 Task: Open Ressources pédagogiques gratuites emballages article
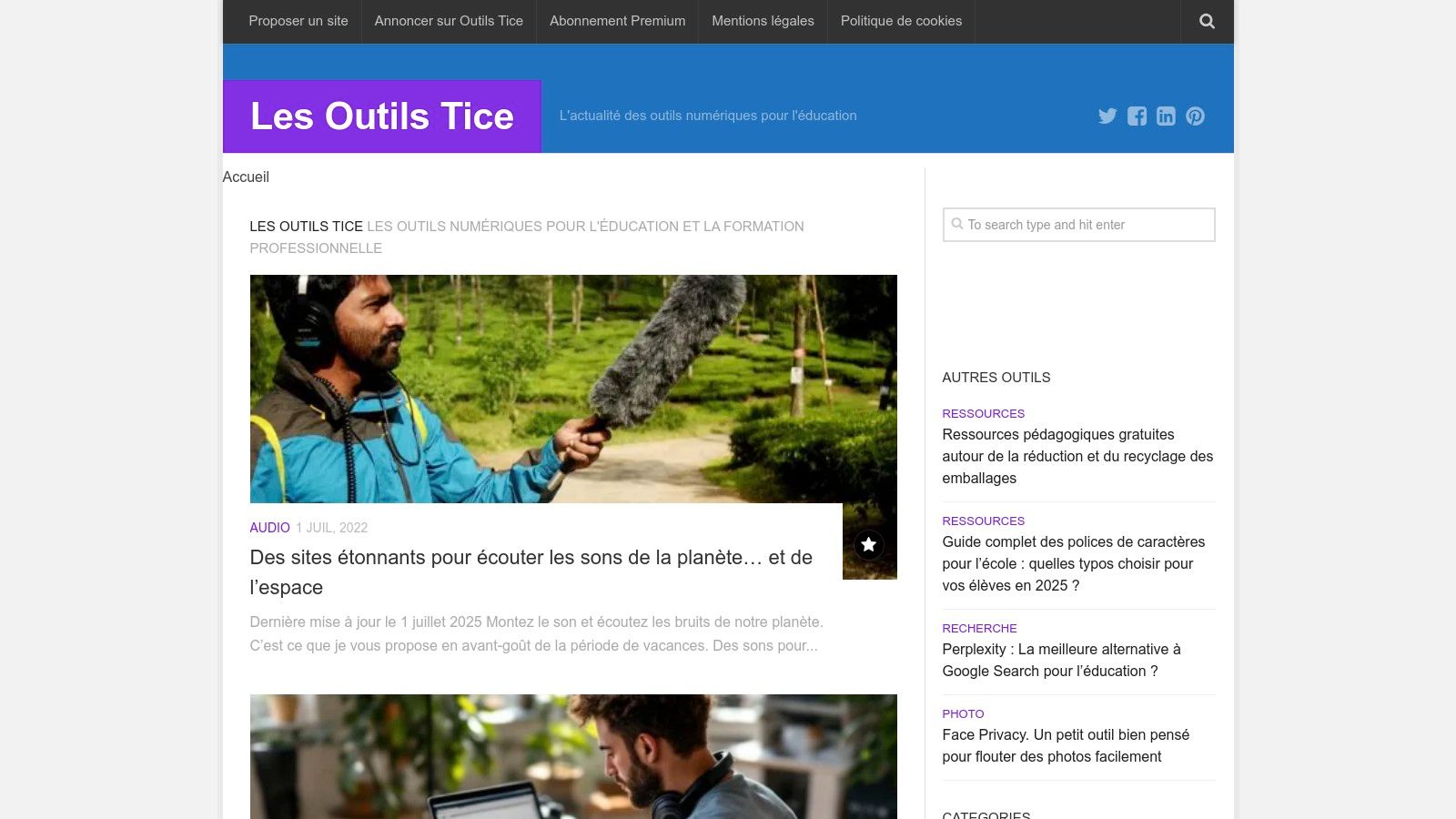click(x=1077, y=456)
